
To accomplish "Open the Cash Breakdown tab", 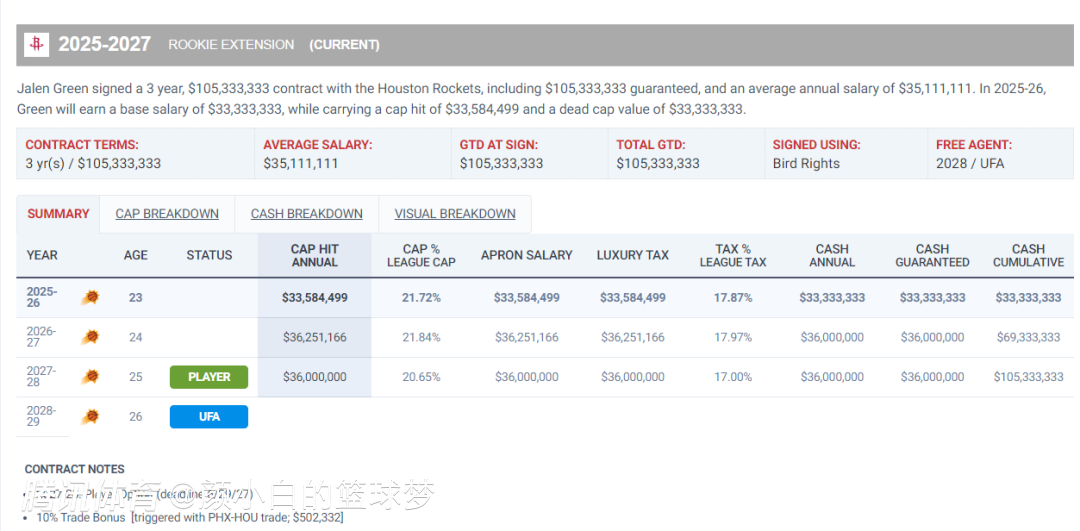I will (306, 214).
